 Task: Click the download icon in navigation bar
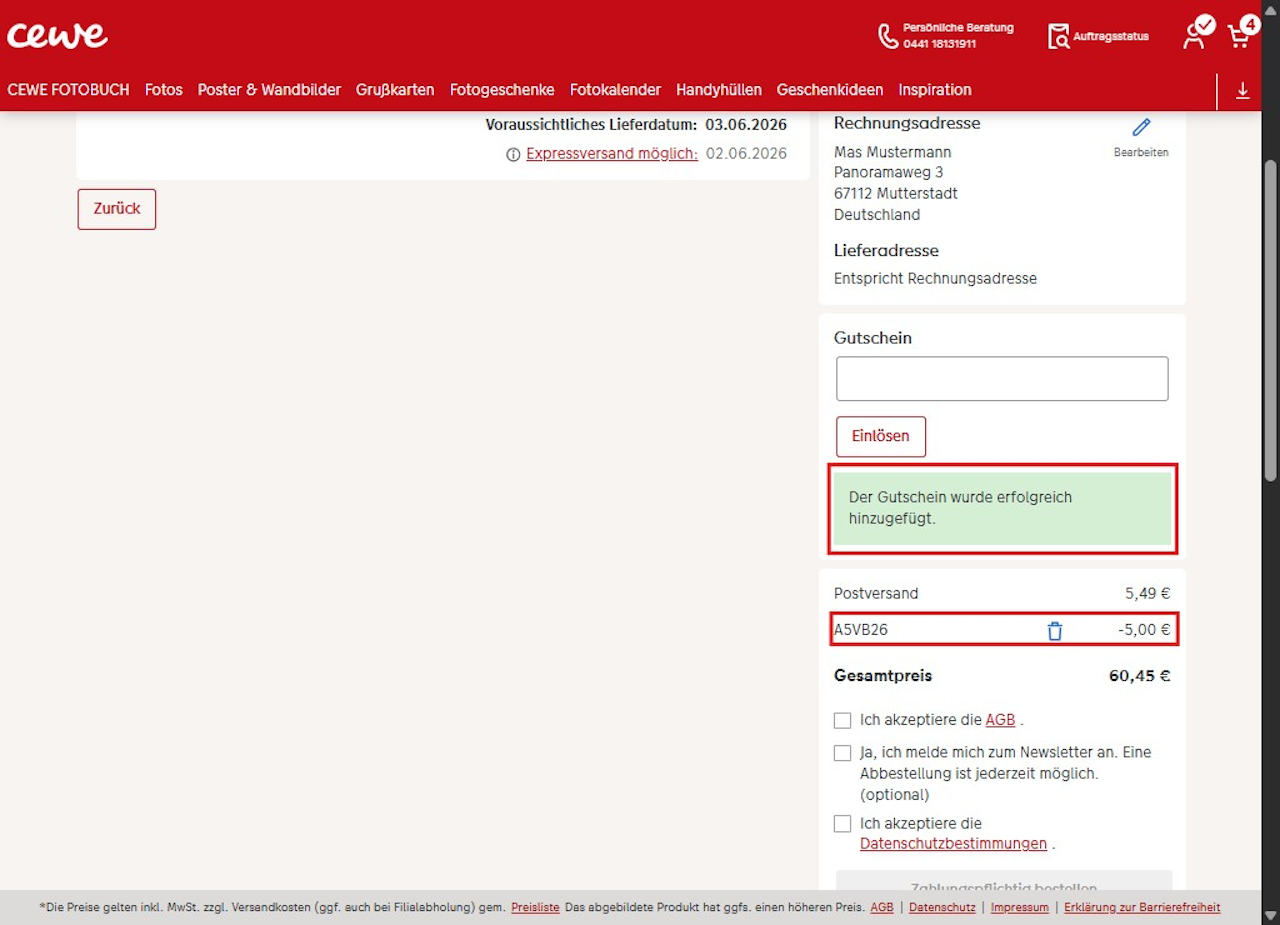[x=1243, y=90]
